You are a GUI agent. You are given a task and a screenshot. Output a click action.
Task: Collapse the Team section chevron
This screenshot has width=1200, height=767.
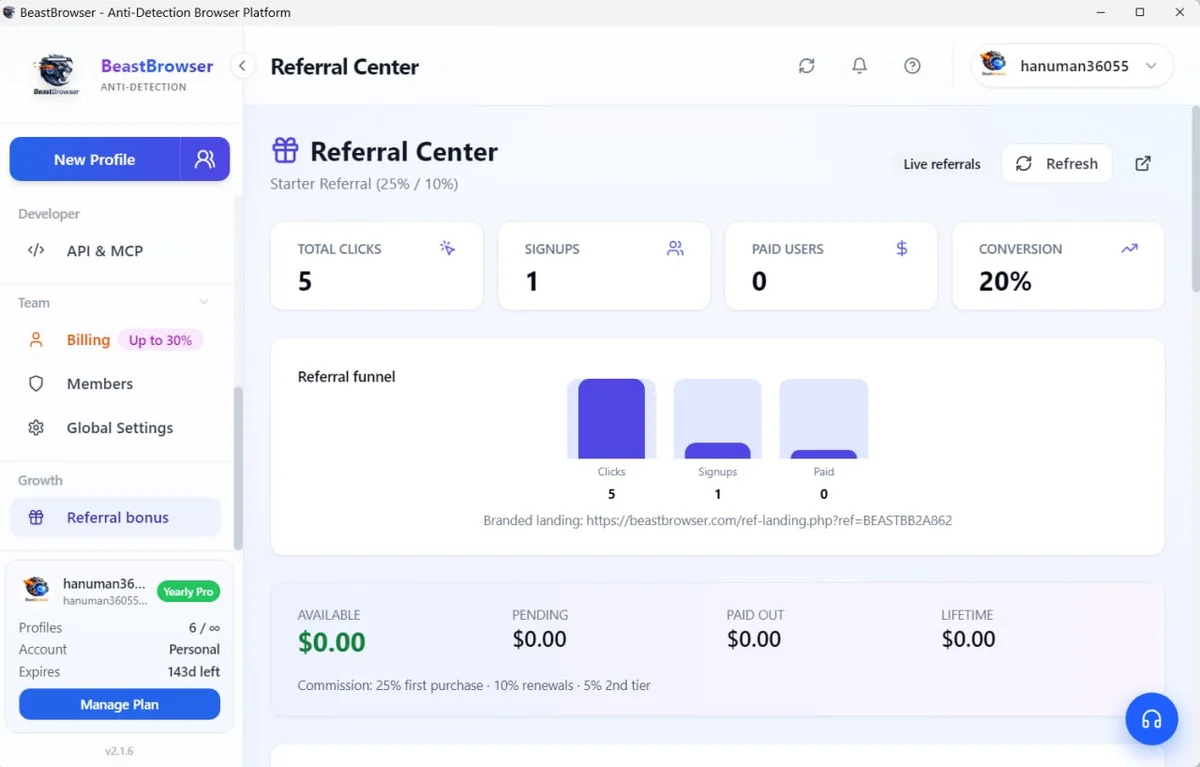click(x=204, y=302)
